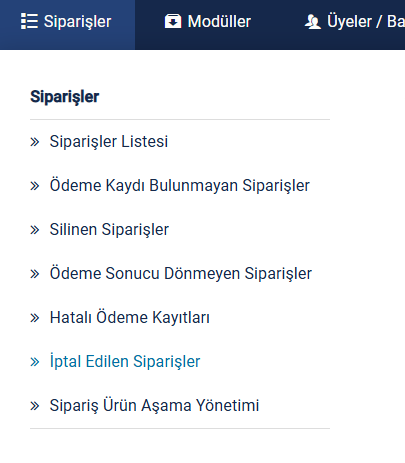This screenshot has width=405, height=463.
Task: Open İptal Edilen Siparişler link
Action: (x=125, y=361)
